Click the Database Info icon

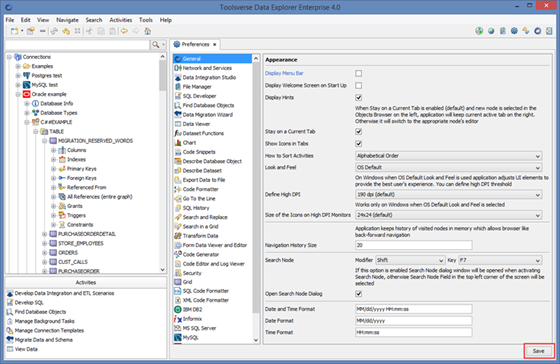pyautogui.click(x=35, y=103)
